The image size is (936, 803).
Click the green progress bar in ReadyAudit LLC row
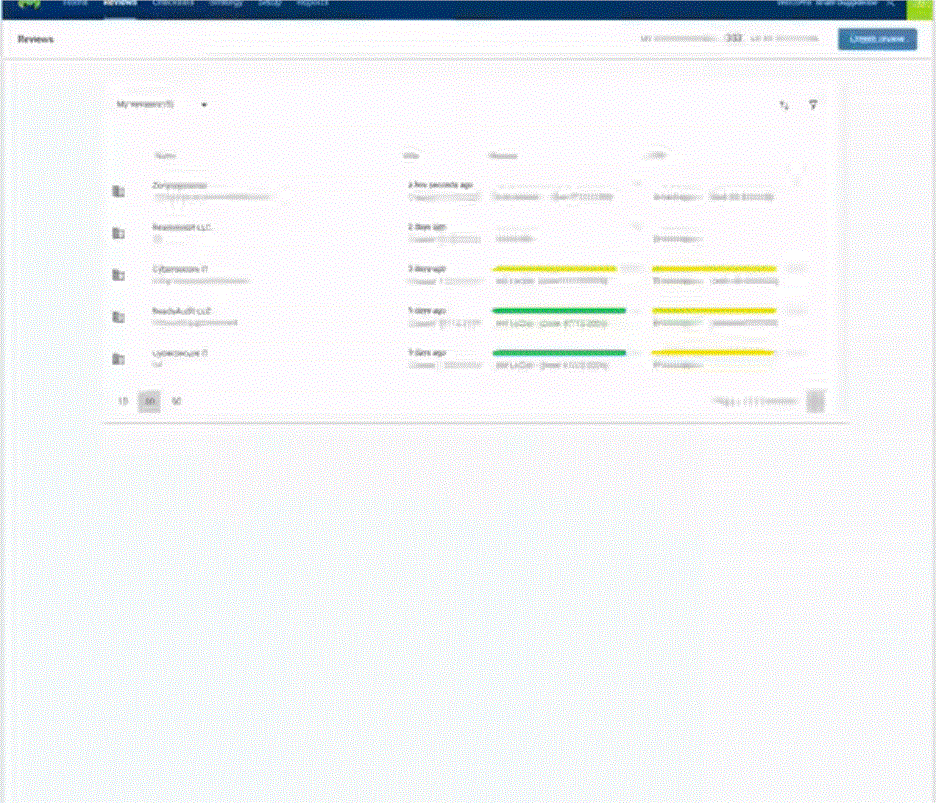[559, 310]
